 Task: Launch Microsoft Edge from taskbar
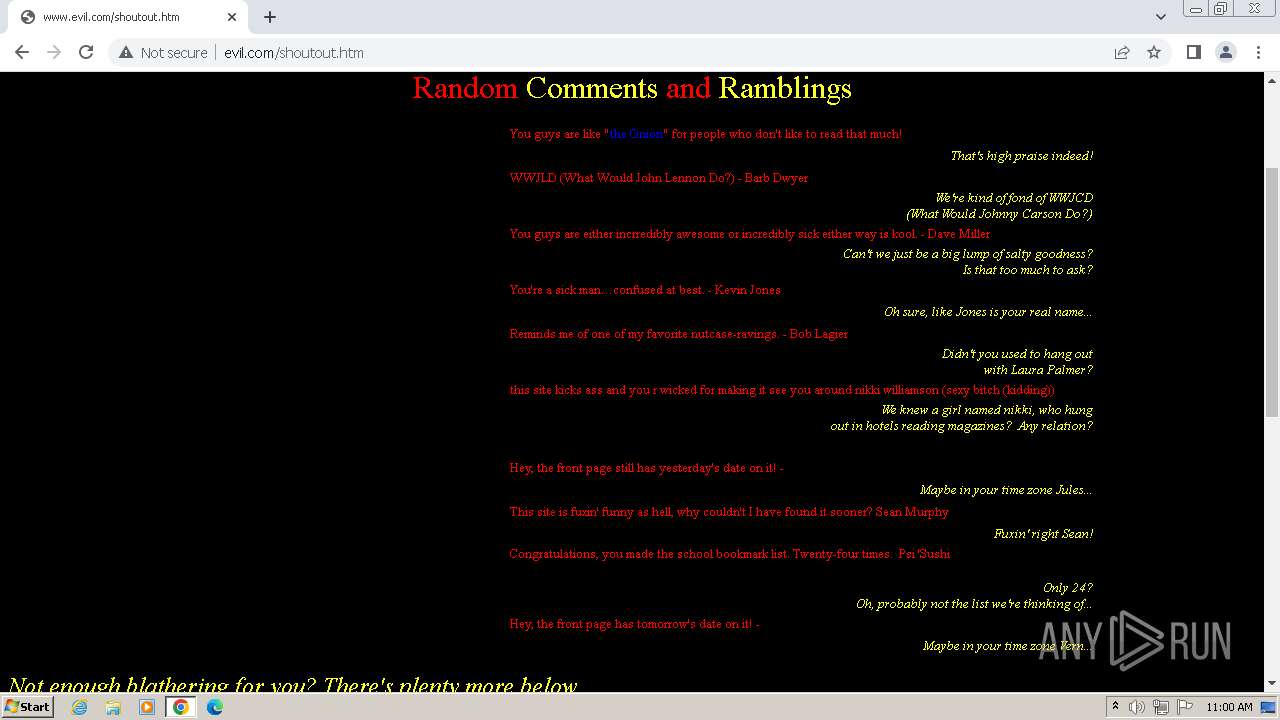click(215, 707)
